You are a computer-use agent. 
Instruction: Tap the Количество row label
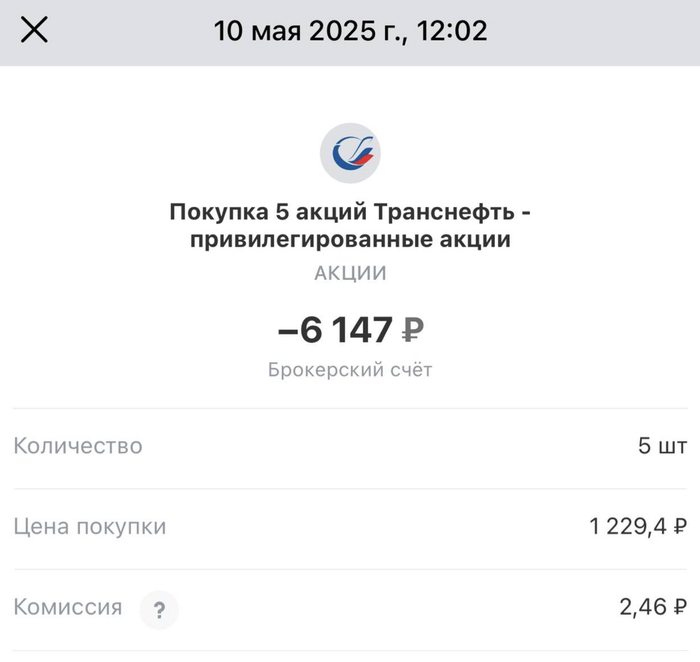point(78,446)
